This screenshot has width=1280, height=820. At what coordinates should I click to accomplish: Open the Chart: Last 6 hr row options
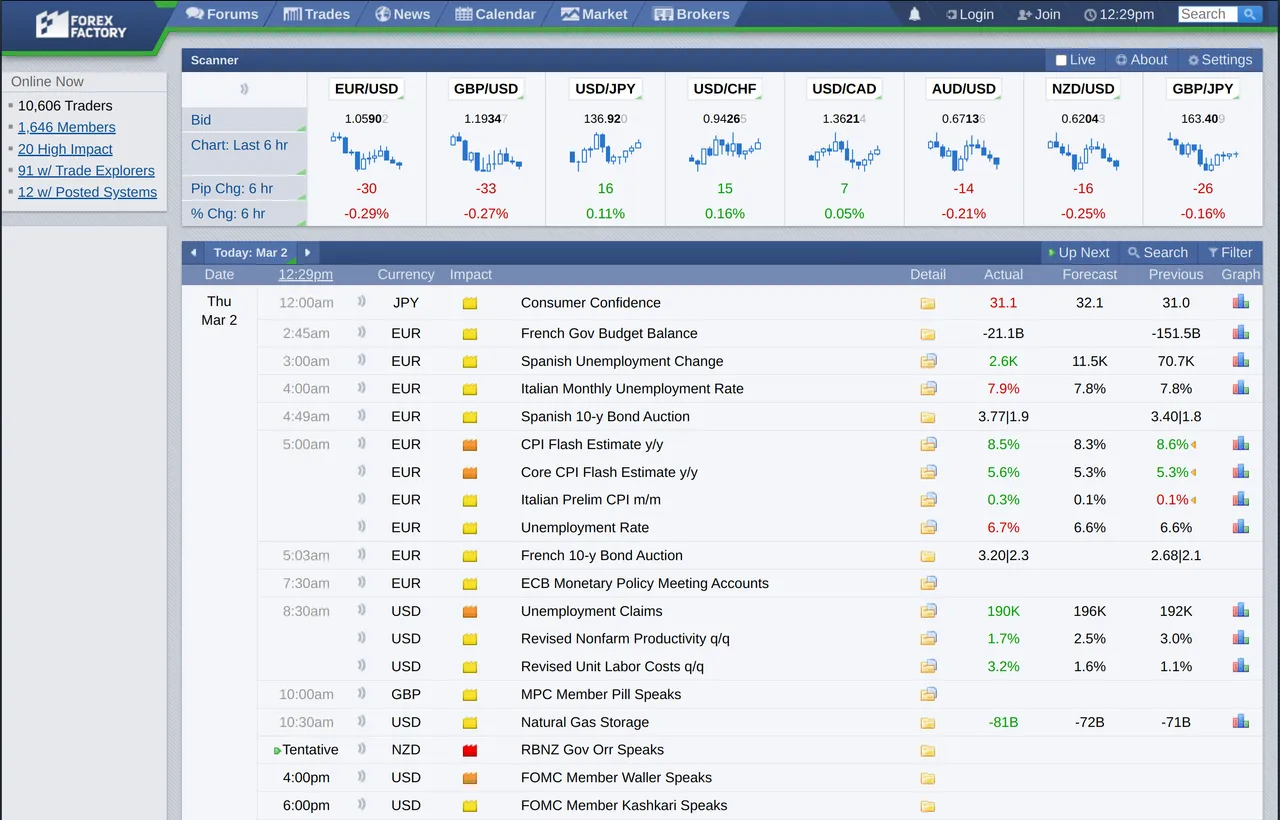pyautogui.click(x=244, y=153)
